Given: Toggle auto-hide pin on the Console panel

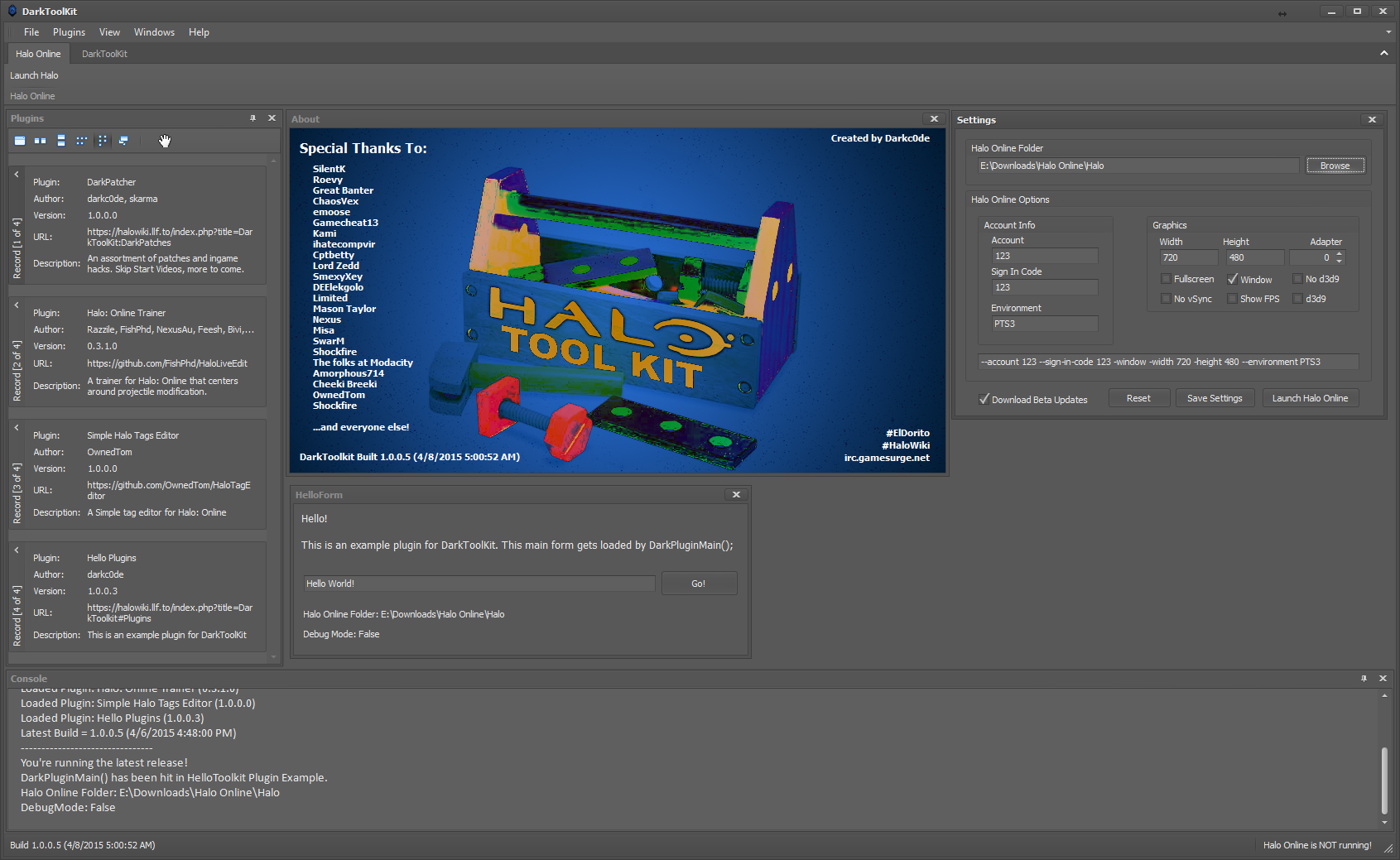Looking at the screenshot, I should (1364, 678).
